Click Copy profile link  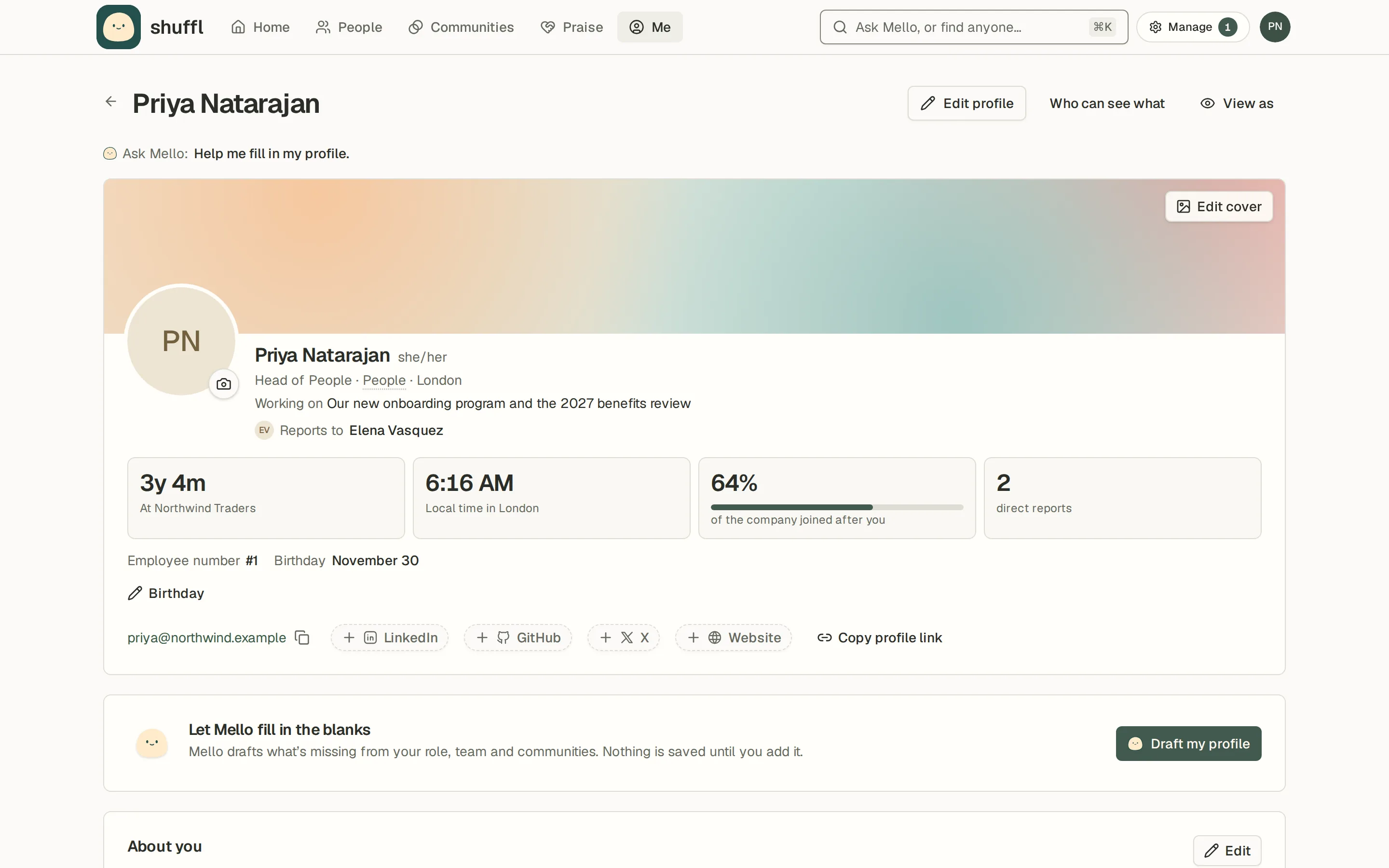click(x=879, y=637)
